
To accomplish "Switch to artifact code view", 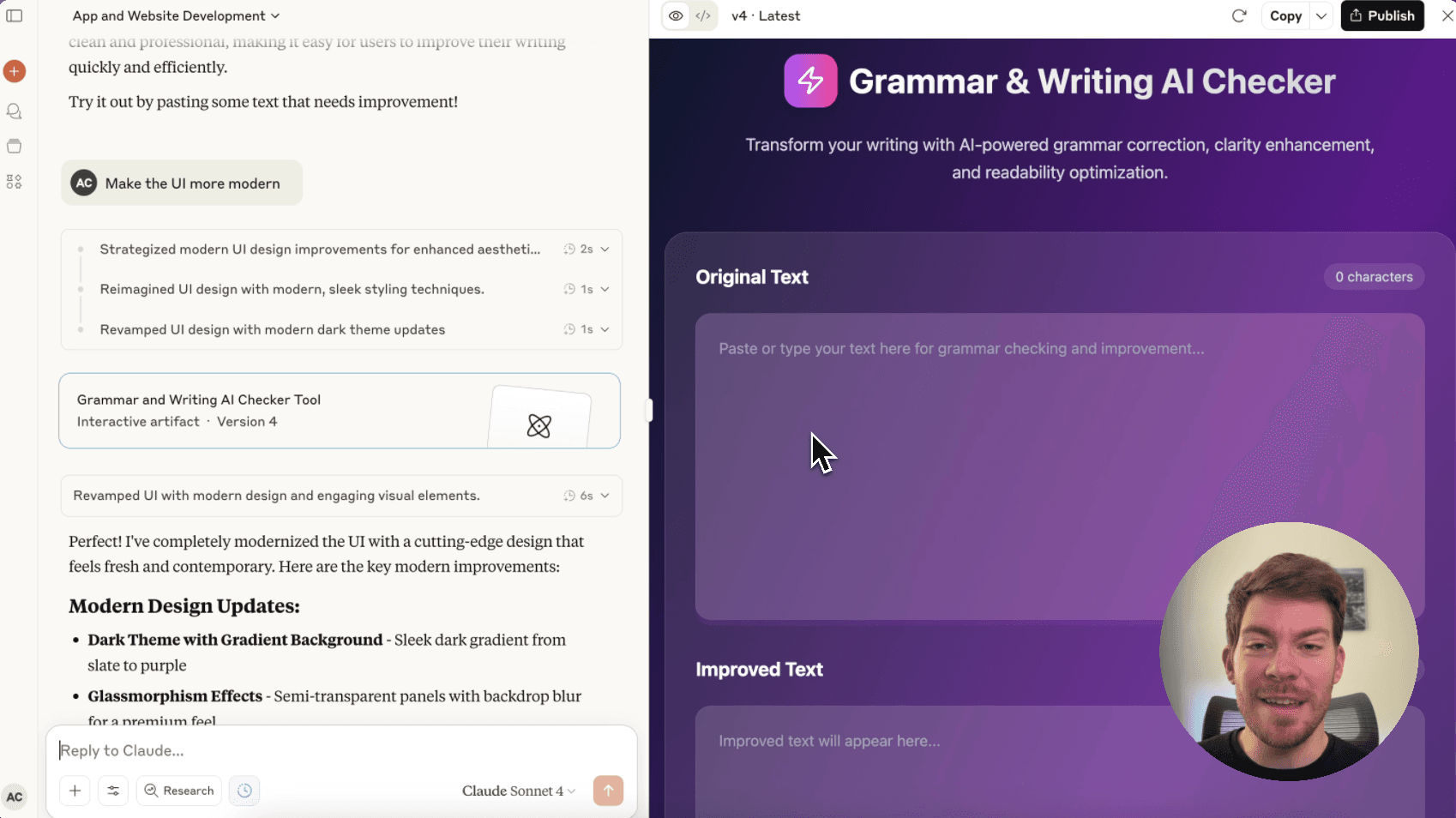I will tap(703, 15).
